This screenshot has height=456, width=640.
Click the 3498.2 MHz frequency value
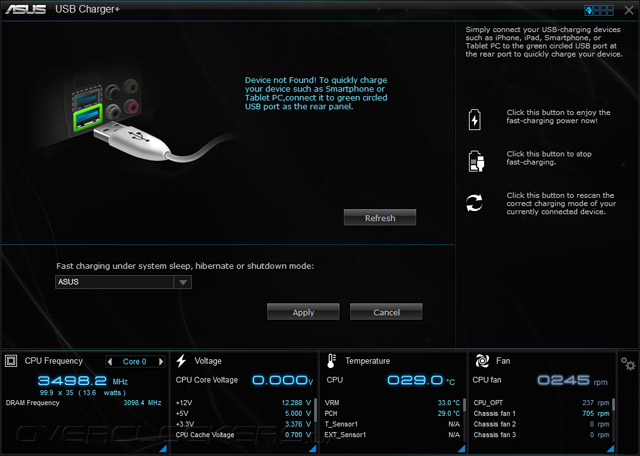coord(83,381)
